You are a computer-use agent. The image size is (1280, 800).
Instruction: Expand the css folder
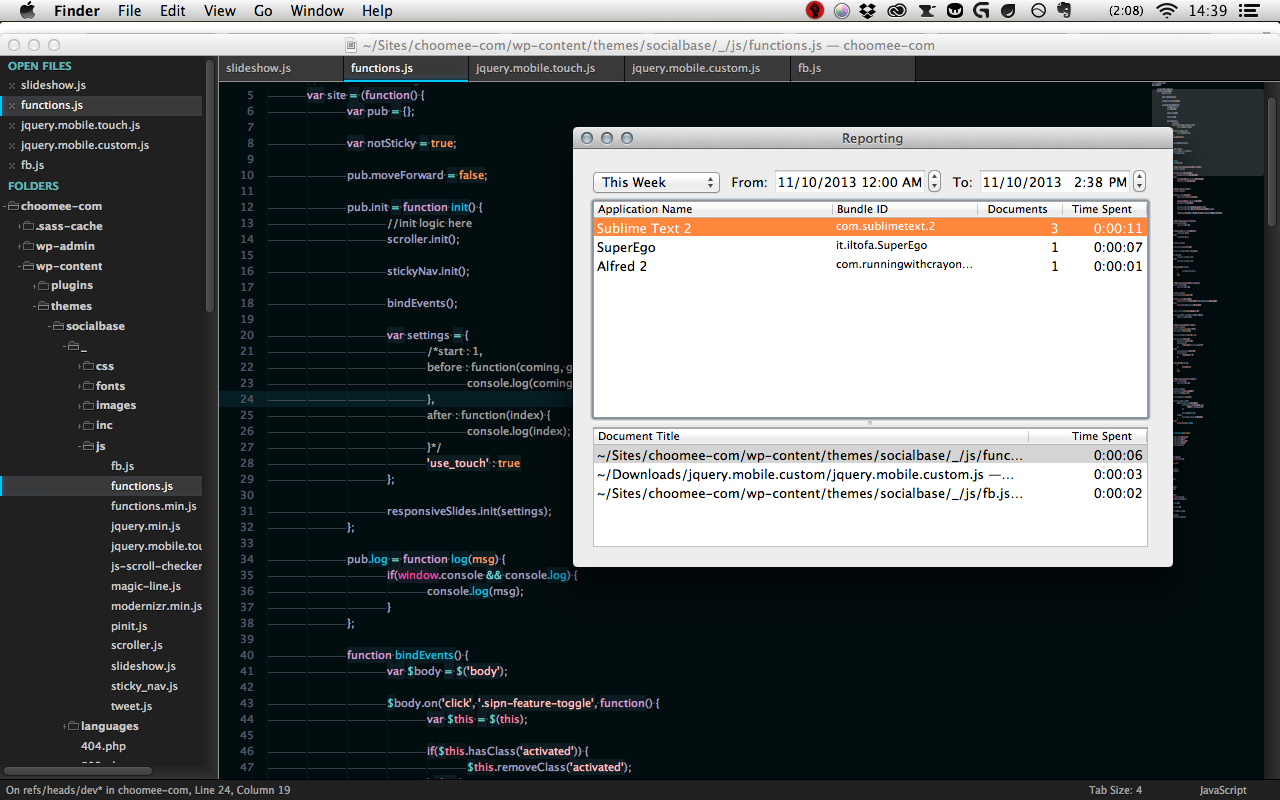tap(80, 366)
